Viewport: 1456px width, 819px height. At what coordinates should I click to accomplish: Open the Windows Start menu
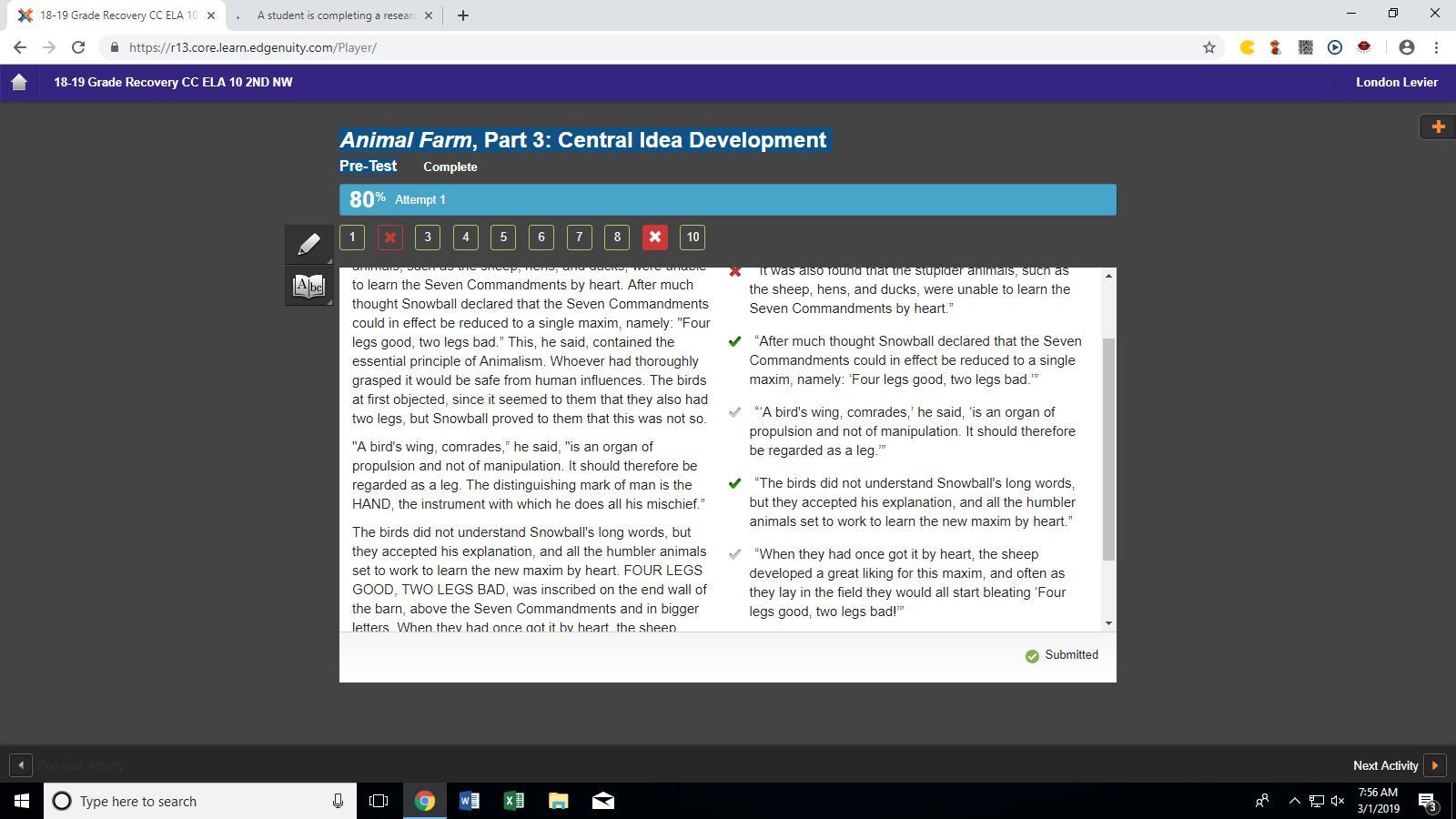tap(22, 801)
